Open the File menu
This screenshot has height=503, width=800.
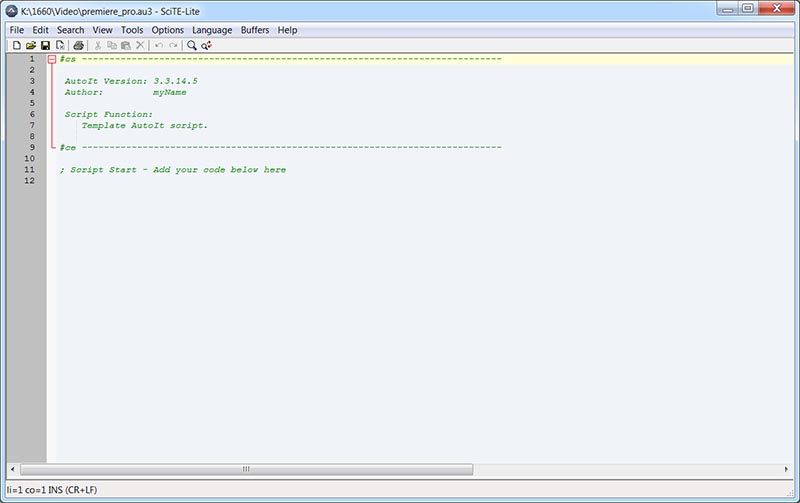16,30
